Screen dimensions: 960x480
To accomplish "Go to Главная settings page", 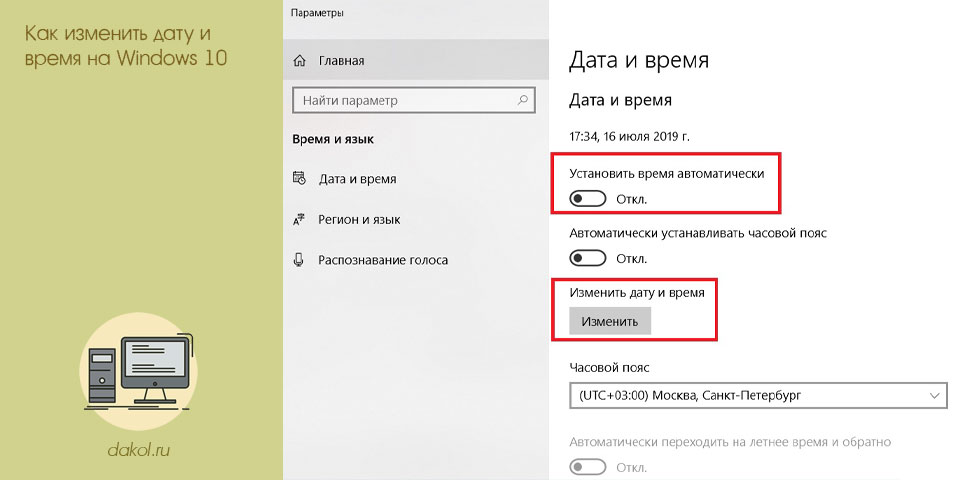I will 416,61.
